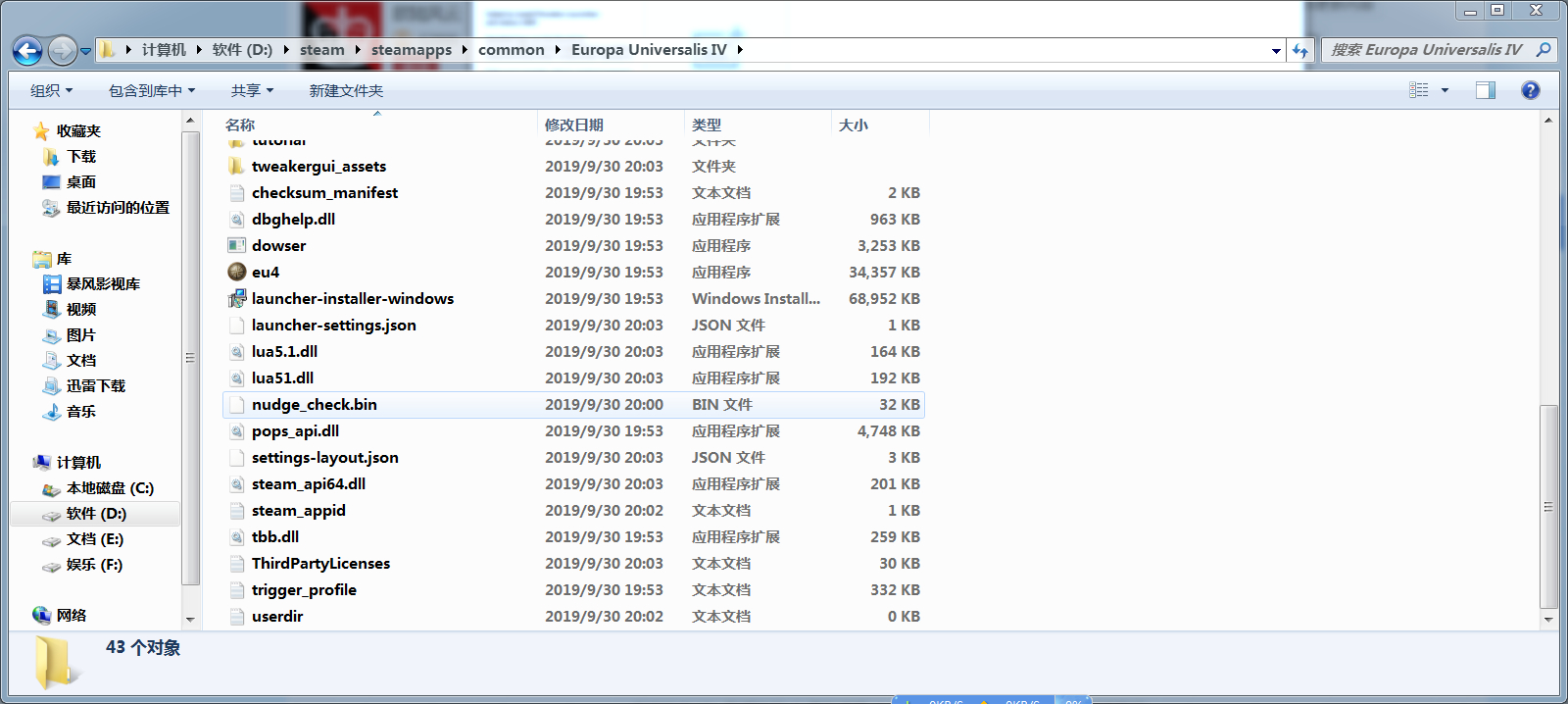Select the dowser application icon
1568x704 pixels.
coord(236,246)
